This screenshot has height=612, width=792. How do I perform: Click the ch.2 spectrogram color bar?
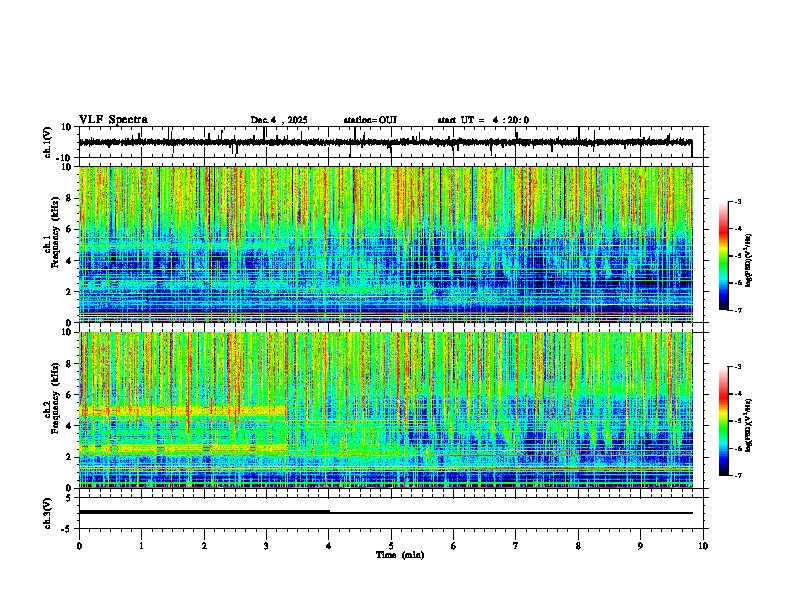pos(724,421)
